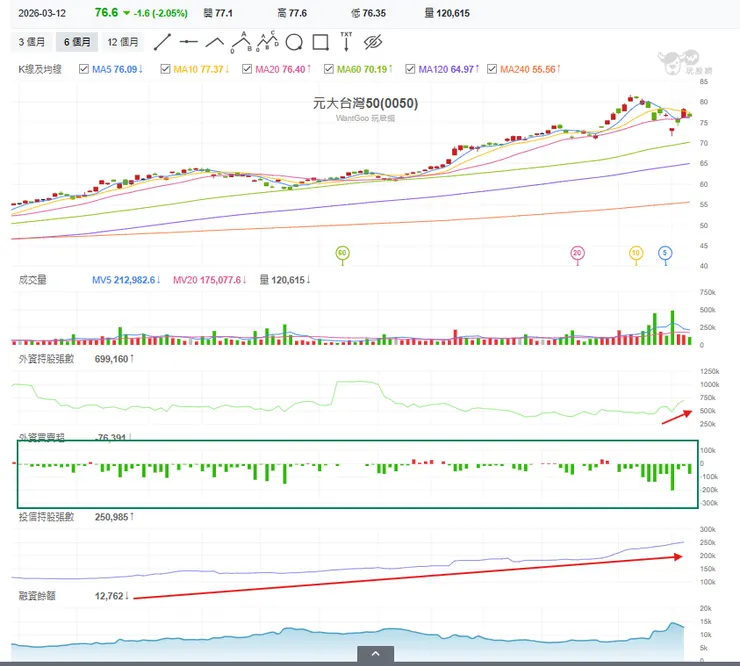Click the blue 5 marker pin
Image resolution: width=740 pixels, height=666 pixels.
tap(665, 253)
